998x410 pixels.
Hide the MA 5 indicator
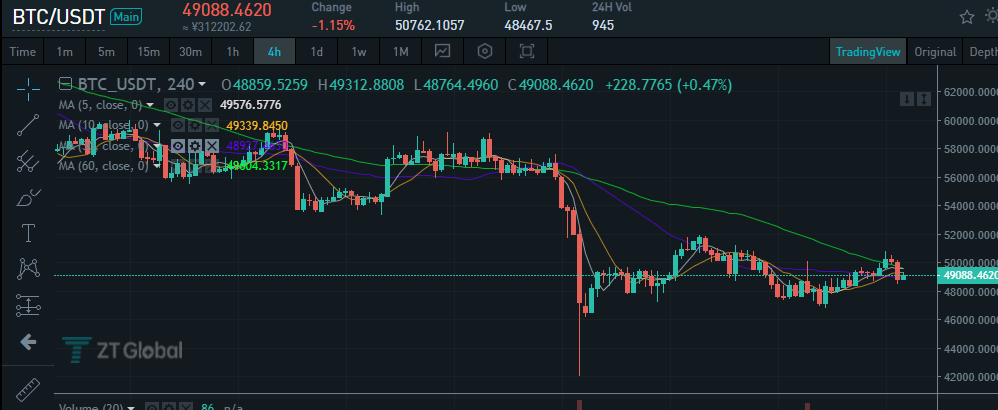(x=171, y=105)
